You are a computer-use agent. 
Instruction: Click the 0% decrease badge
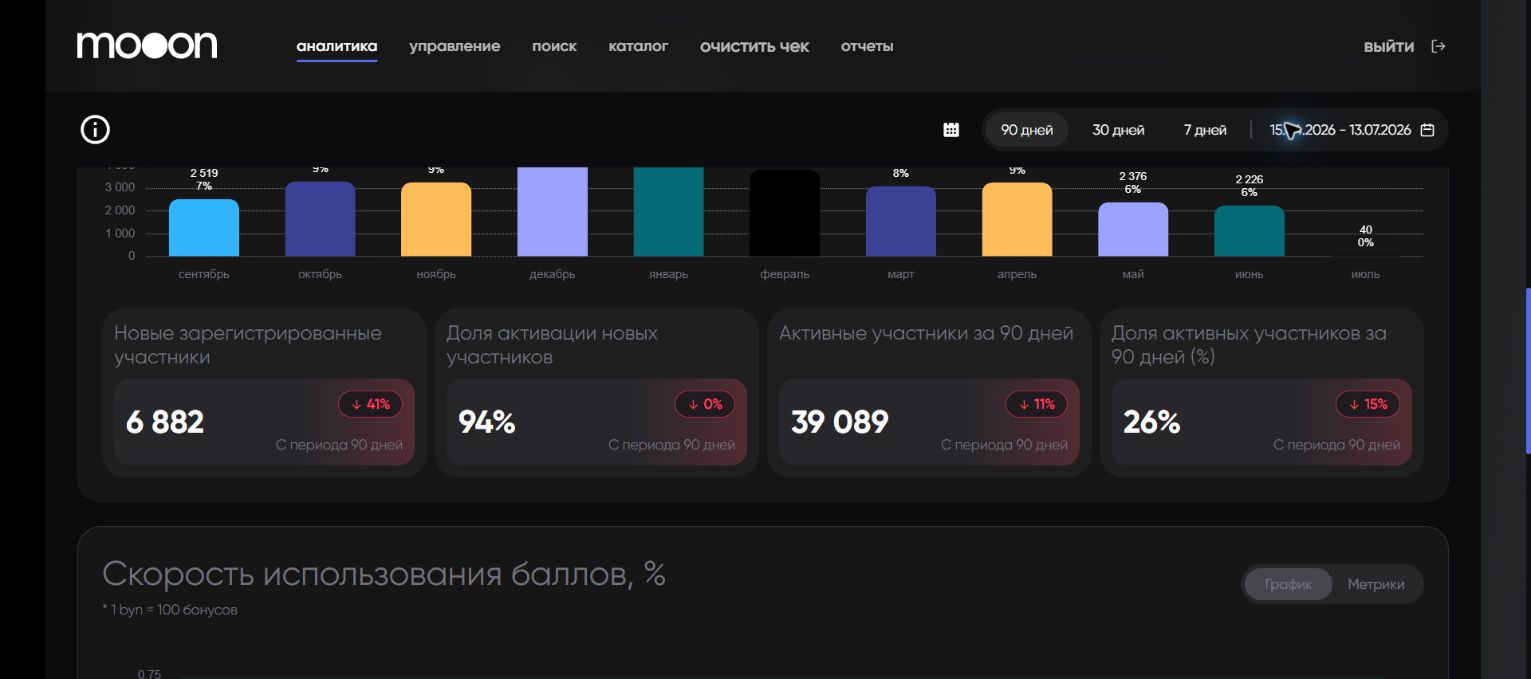[x=705, y=404]
